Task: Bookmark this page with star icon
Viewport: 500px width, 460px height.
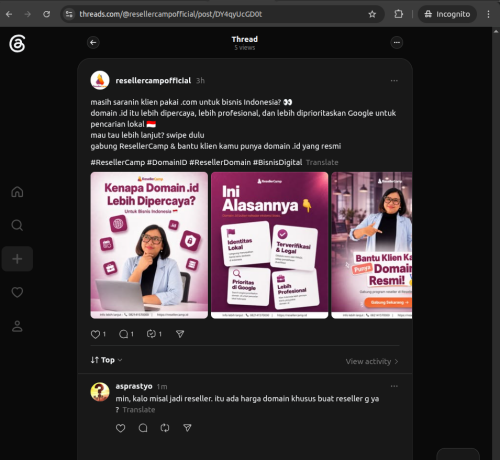Action: click(372, 14)
